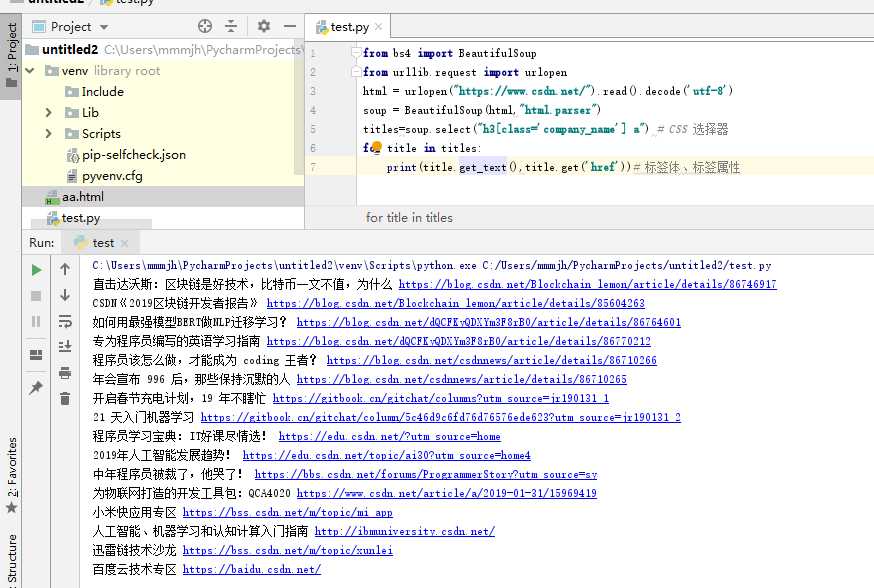The image size is (874, 588).
Task: Click the Pin Tab icon
Action: [36, 387]
